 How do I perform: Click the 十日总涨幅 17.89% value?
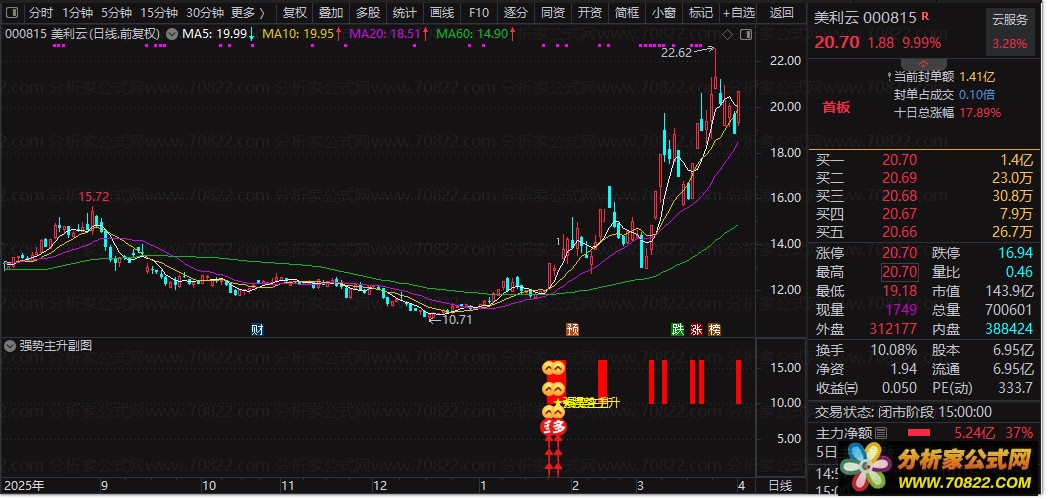[x=980, y=113]
